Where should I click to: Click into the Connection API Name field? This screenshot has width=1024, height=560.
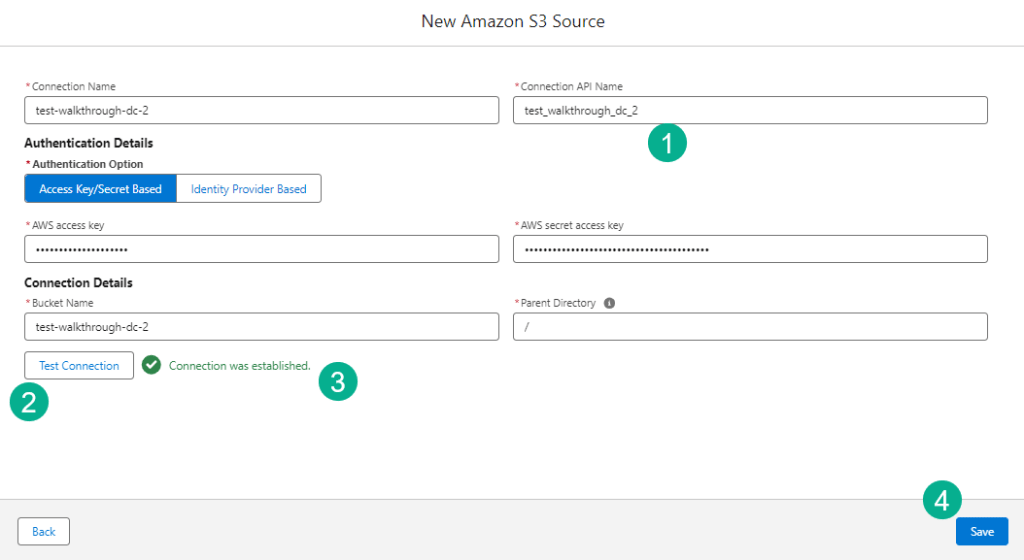pyautogui.click(x=750, y=110)
